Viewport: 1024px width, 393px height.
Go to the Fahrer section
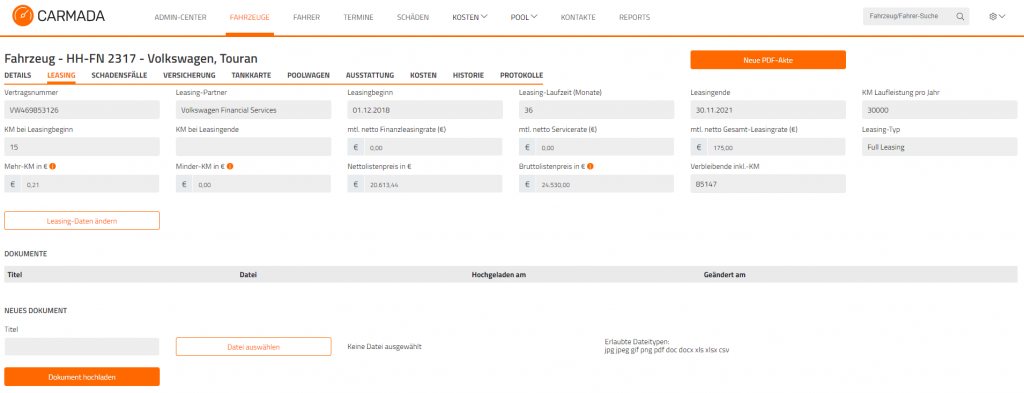[x=306, y=18]
